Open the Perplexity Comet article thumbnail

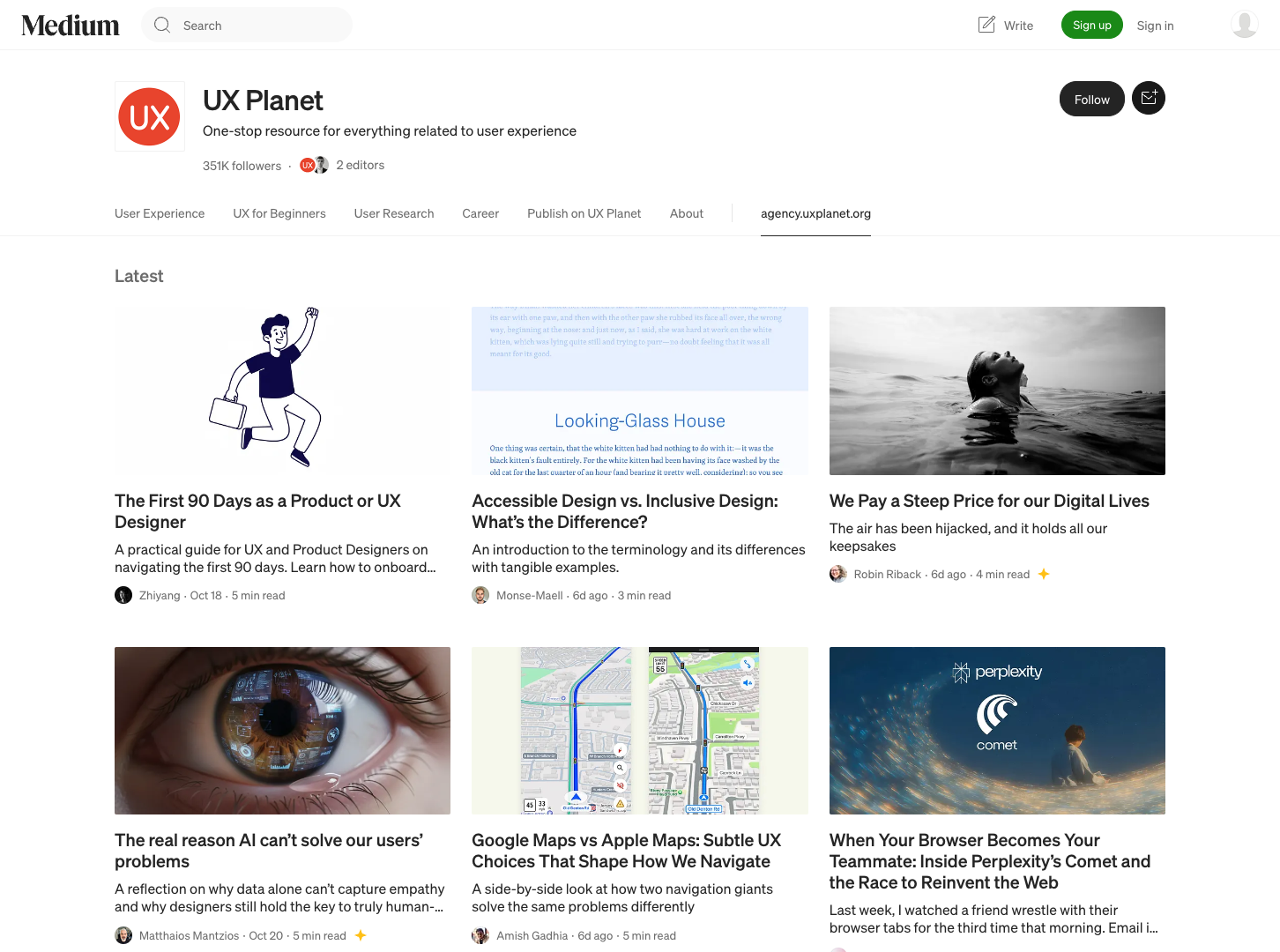pos(997,731)
